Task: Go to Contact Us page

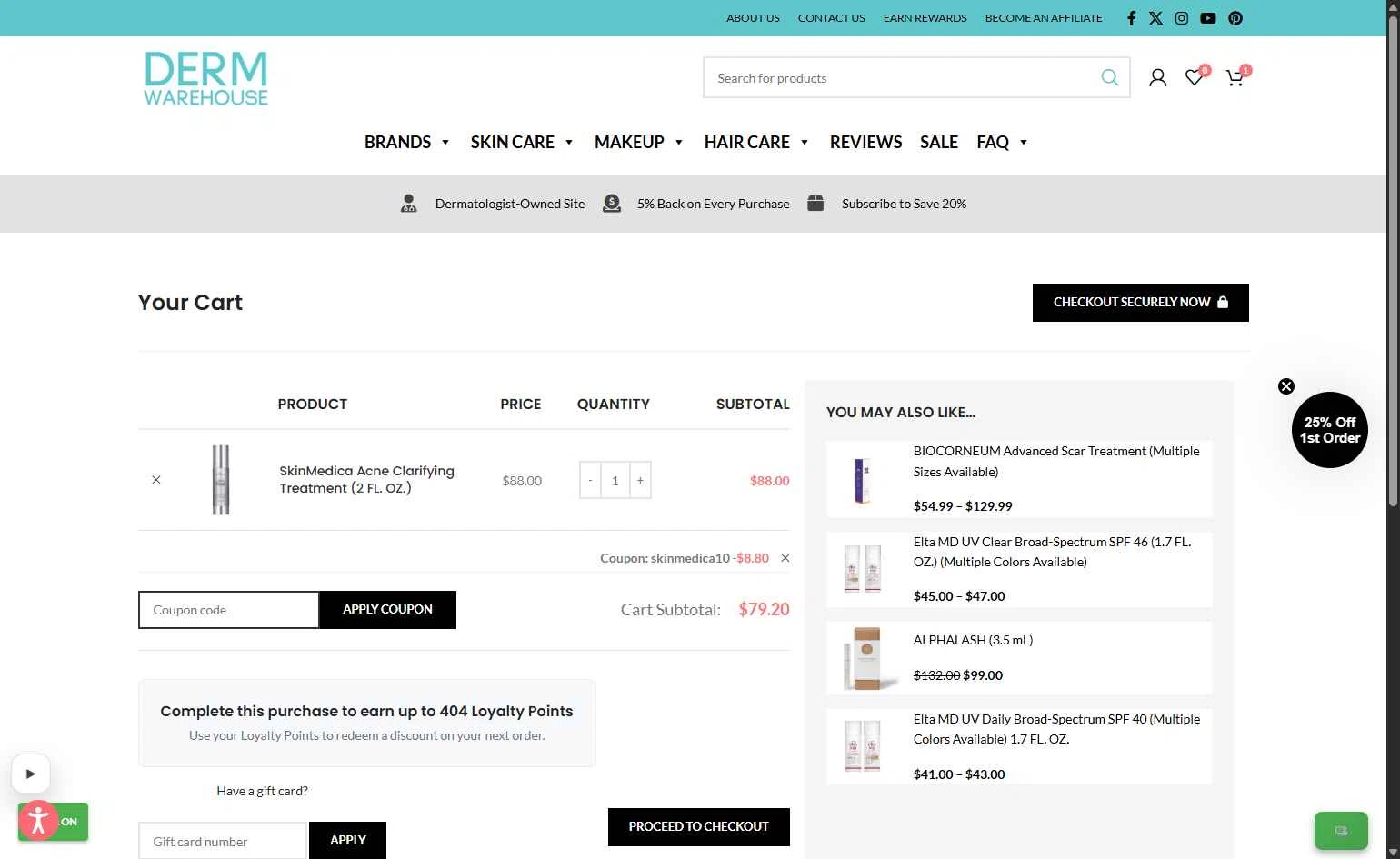Action: tap(831, 18)
